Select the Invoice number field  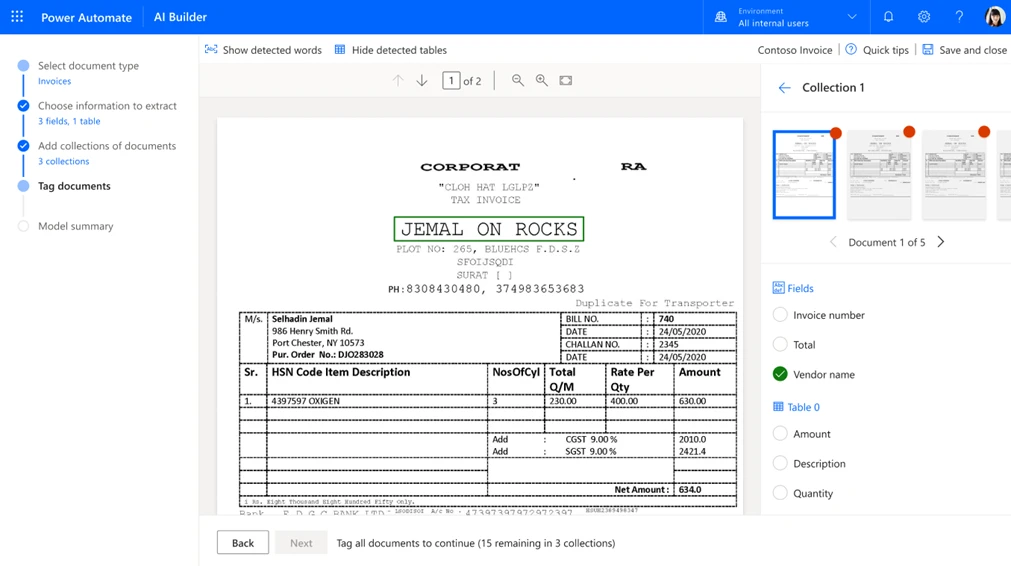[x=780, y=315]
